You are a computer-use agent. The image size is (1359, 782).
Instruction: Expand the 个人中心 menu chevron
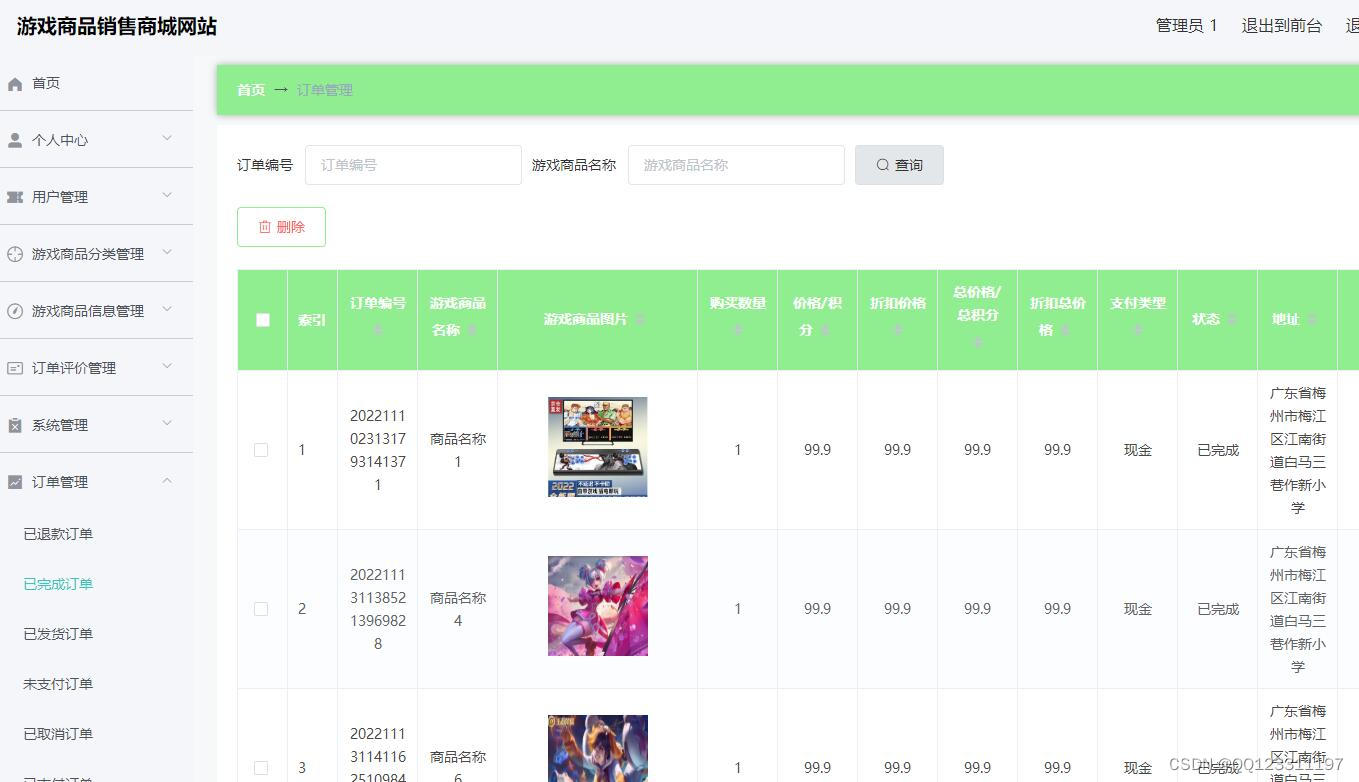167,139
